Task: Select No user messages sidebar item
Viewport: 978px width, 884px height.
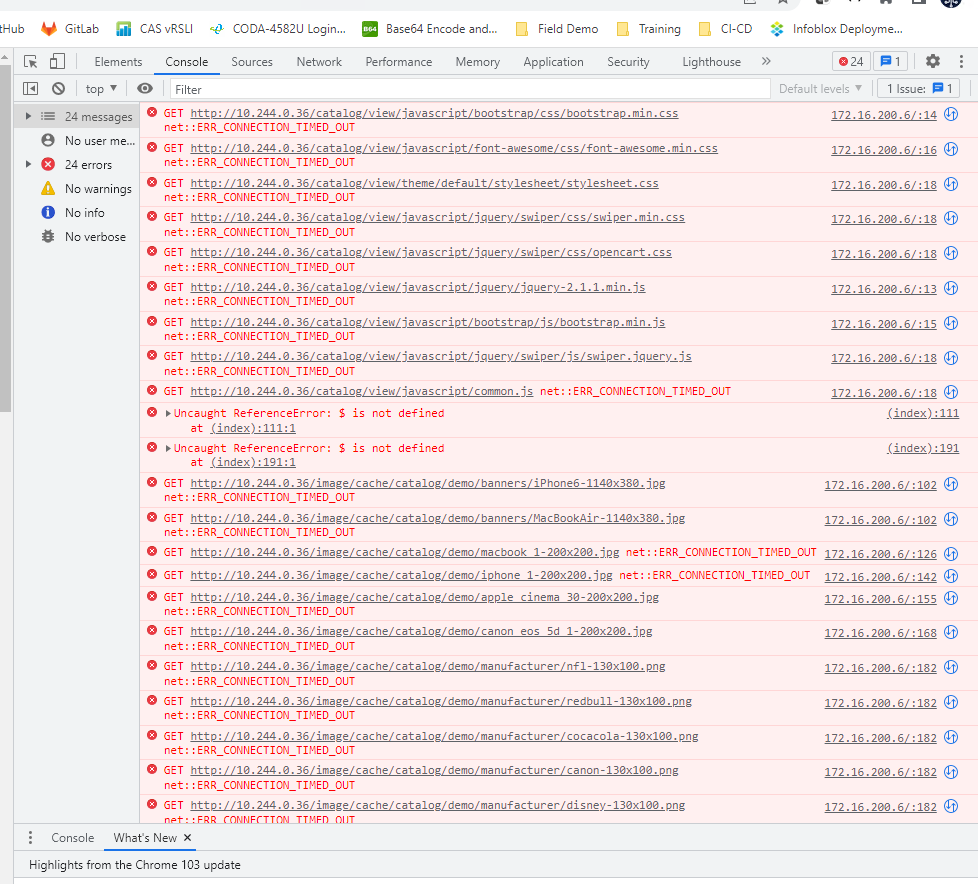Action: (x=87, y=140)
